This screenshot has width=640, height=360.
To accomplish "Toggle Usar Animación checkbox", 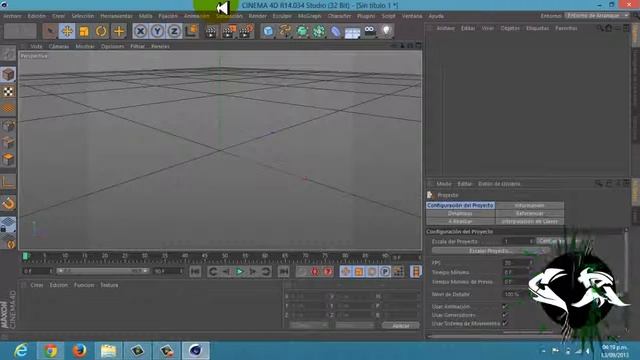I will [x=505, y=307].
